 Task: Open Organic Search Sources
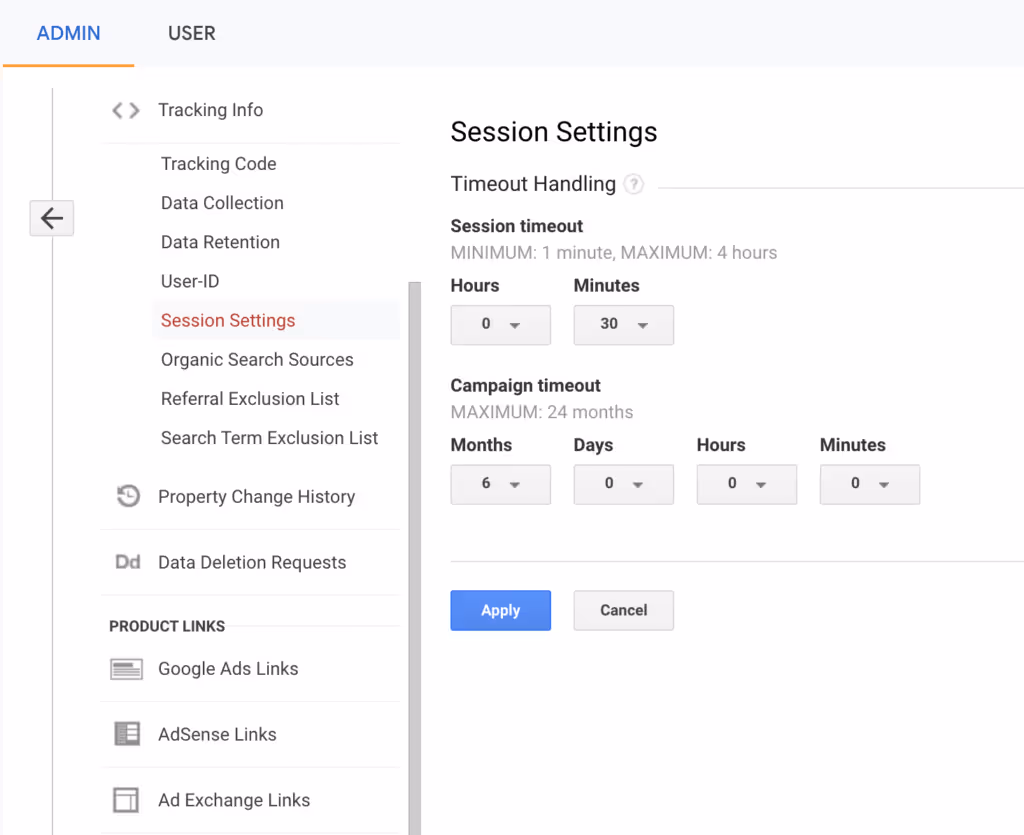point(257,360)
